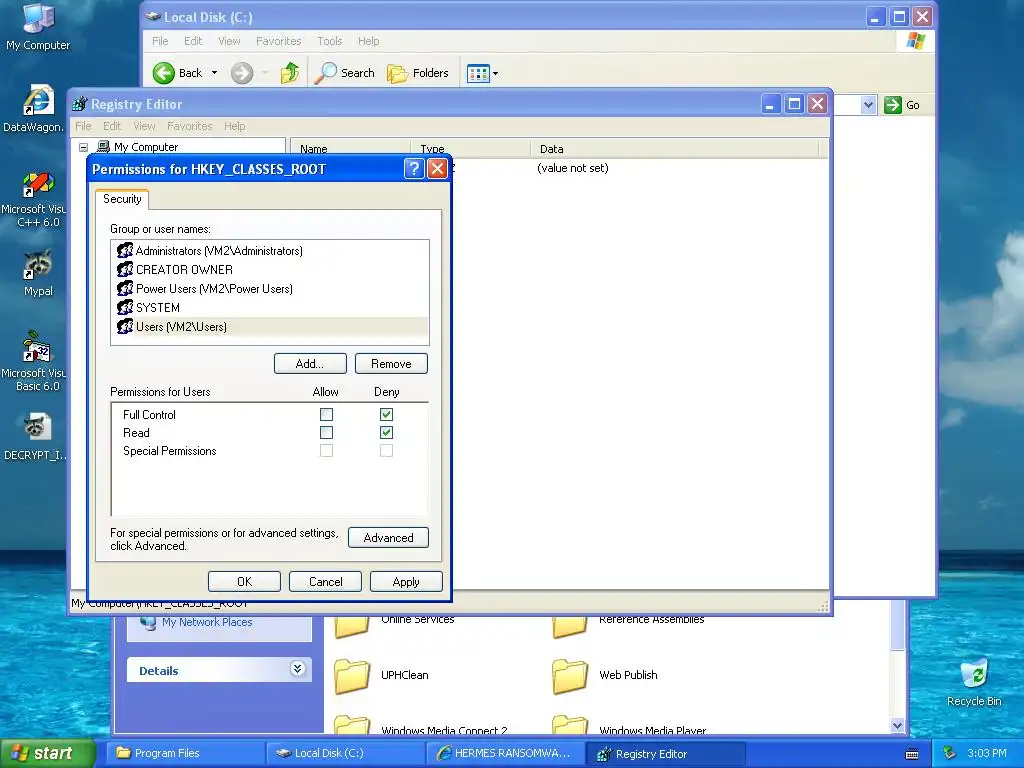This screenshot has height=768, width=1024.
Task: Check Allow Full Control checkbox
Action: [x=327, y=415]
